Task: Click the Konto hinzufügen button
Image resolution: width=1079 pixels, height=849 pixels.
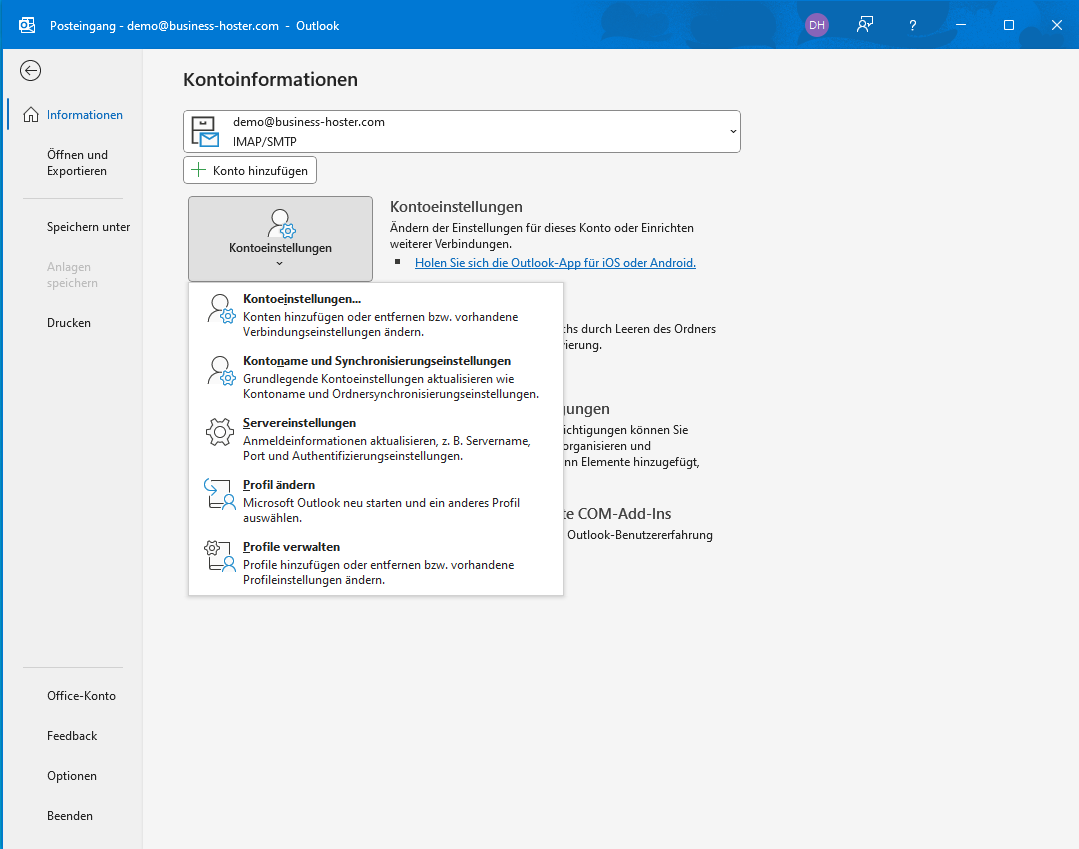Action: point(250,170)
